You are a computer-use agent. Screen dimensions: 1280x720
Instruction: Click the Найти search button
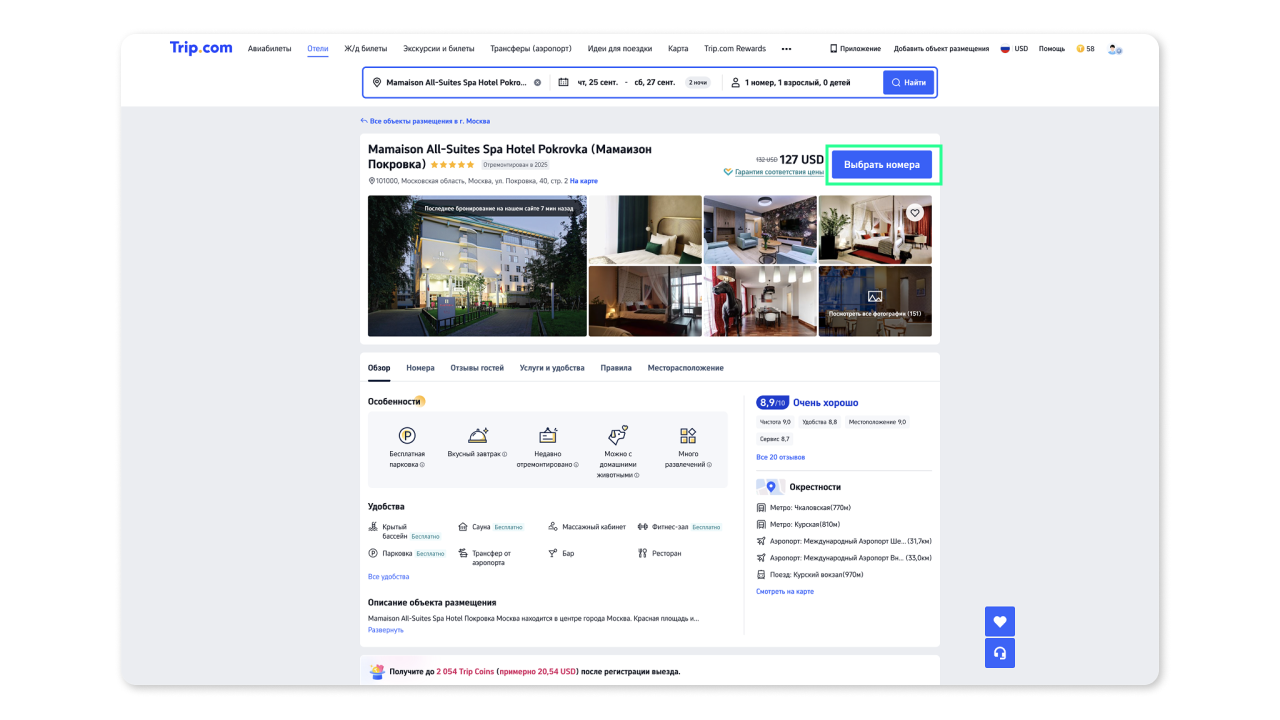(908, 83)
